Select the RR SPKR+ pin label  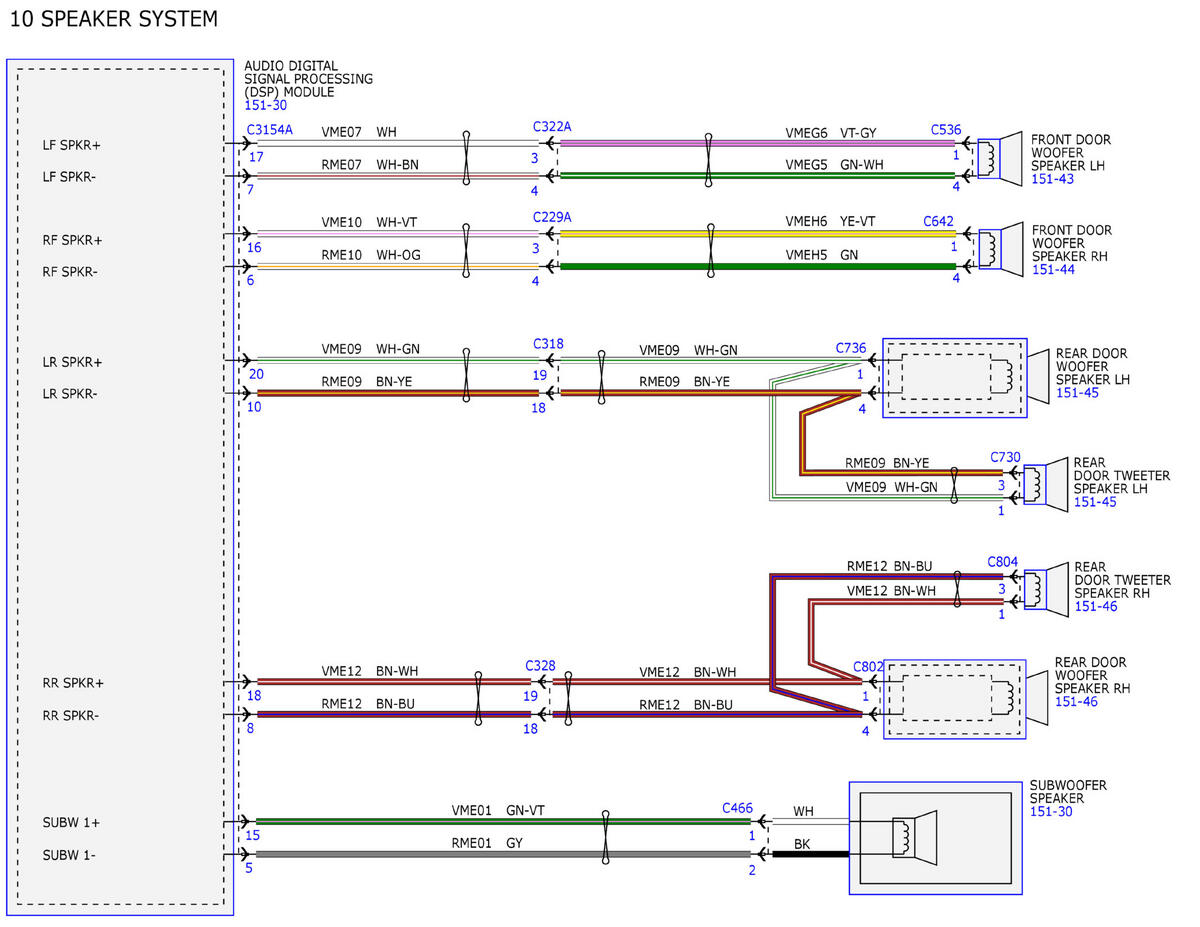(73, 683)
